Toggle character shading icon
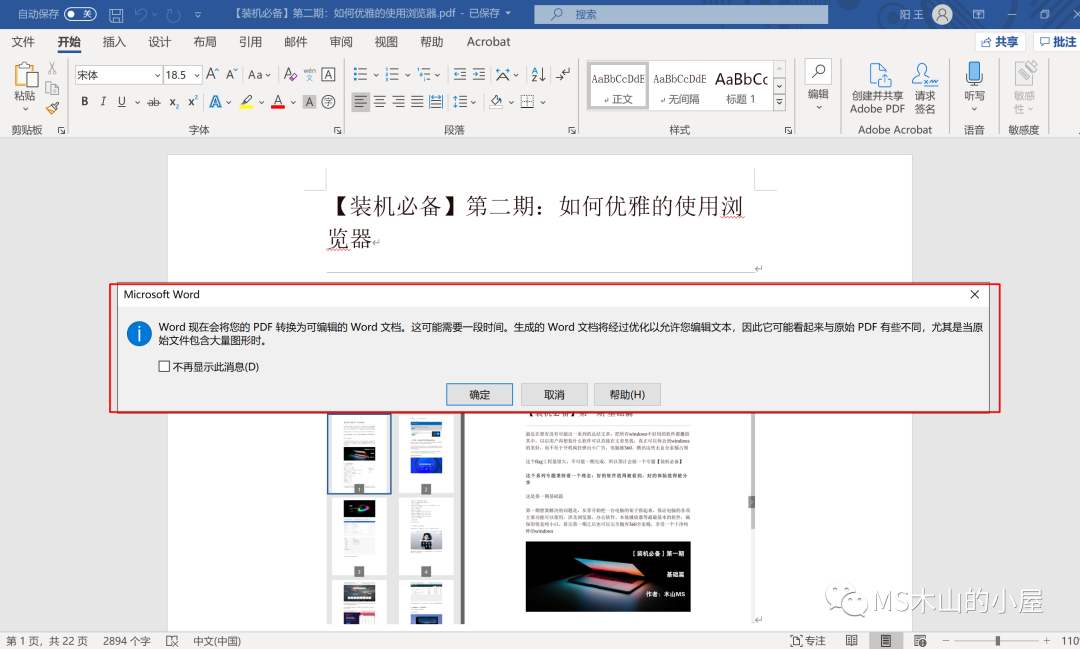 tap(309, 102)
